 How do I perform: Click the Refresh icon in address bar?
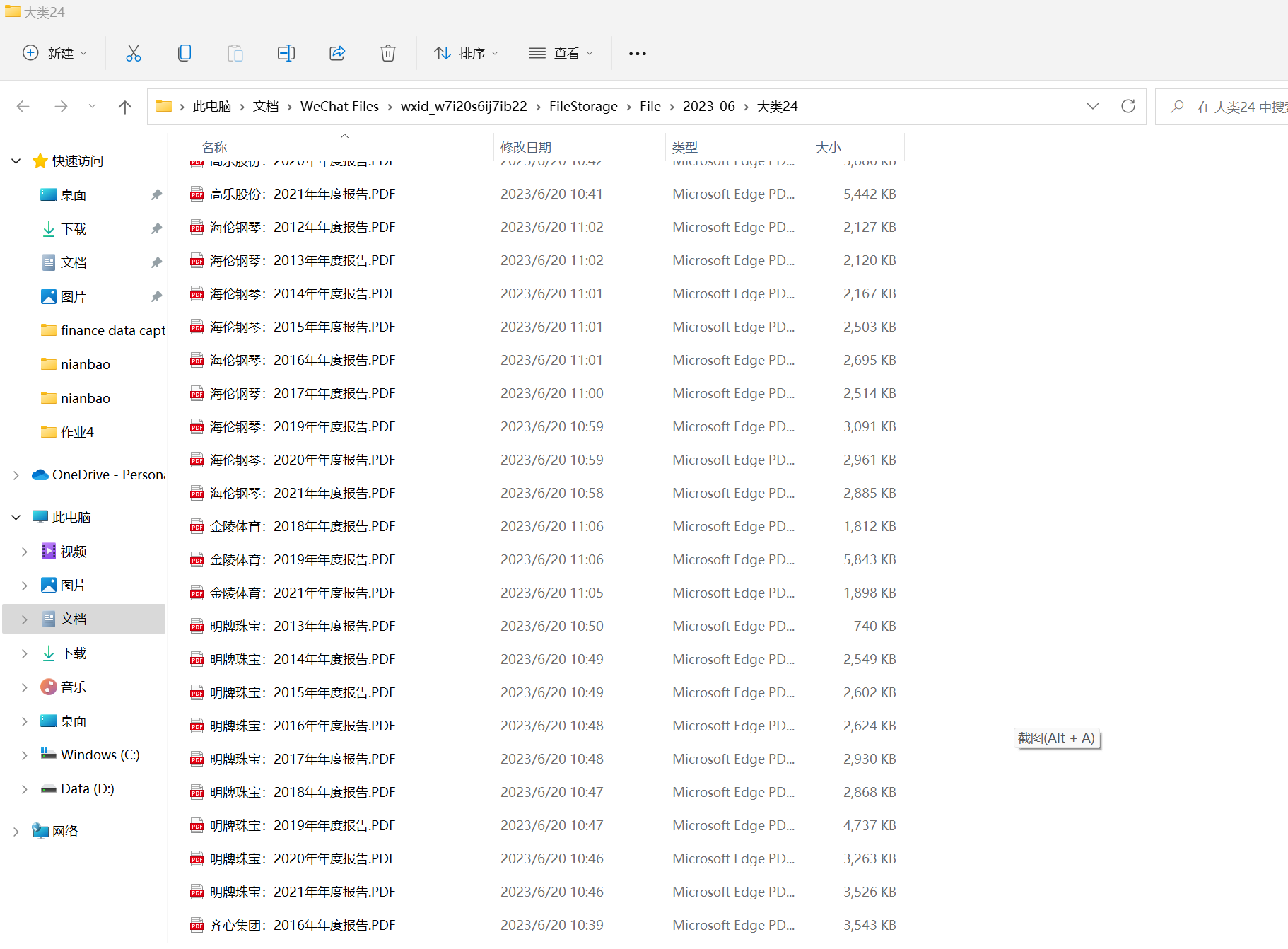tap(1128, 106)
